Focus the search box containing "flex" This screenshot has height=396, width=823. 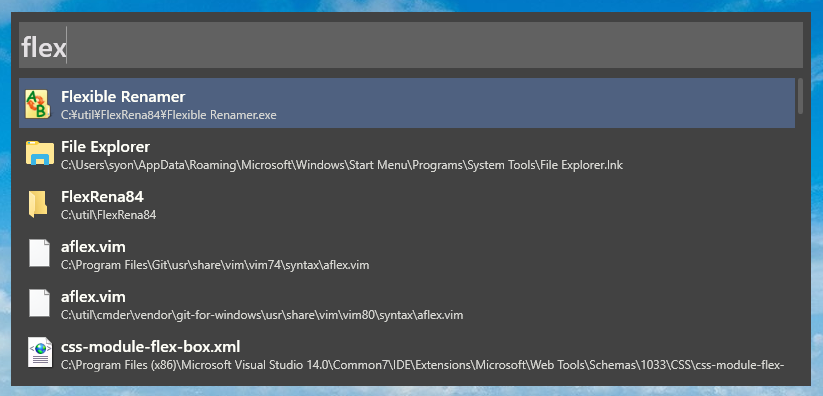[410, 46]
